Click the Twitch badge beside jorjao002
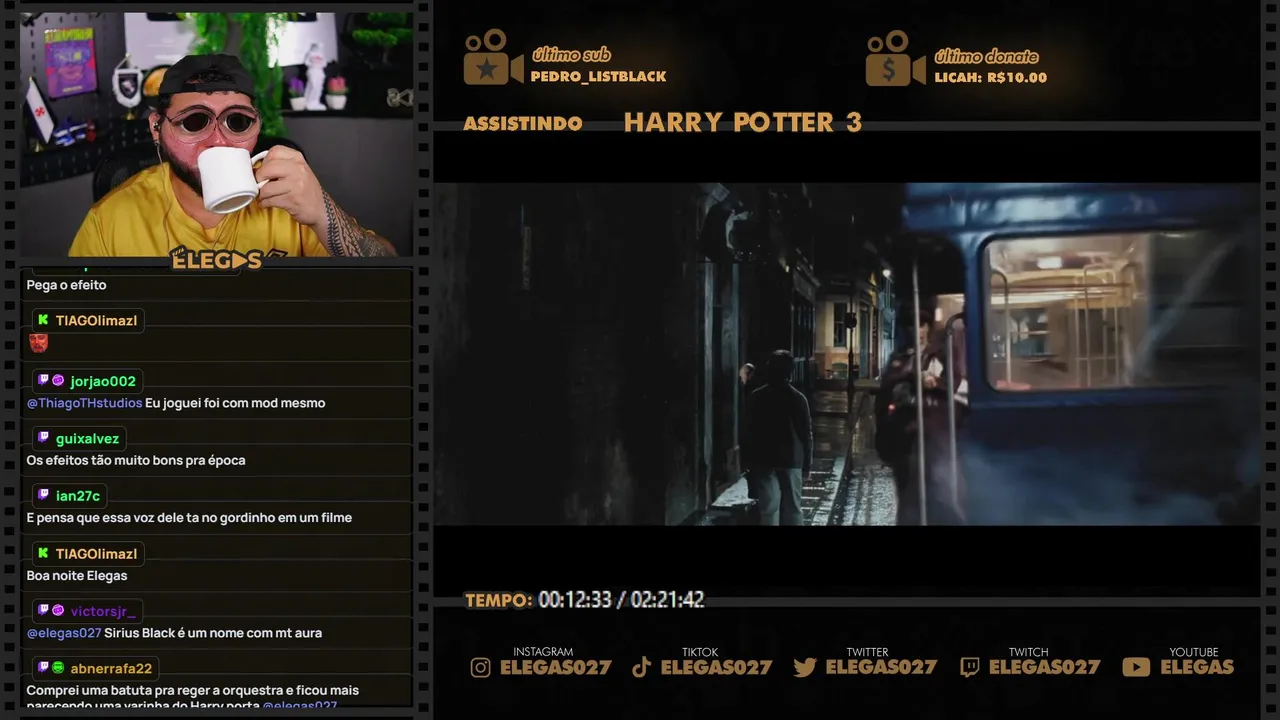The image size is (1280, 720). (43, 380)
